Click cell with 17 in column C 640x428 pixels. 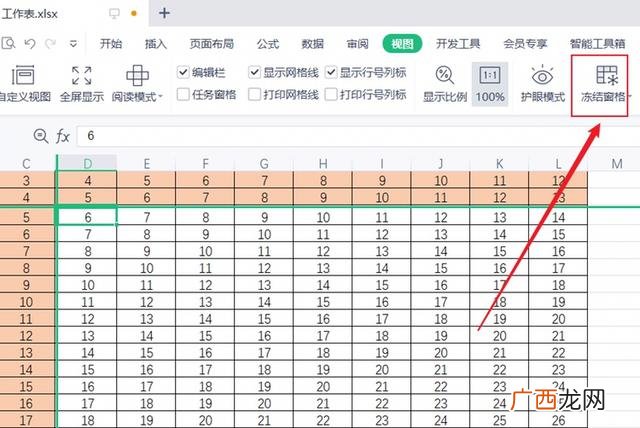[27, 420]
